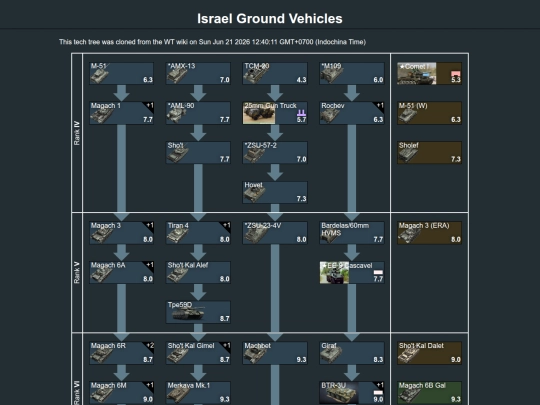
Task: Open the Magach 3 (ERA) premium card
Action: (429, 233)
